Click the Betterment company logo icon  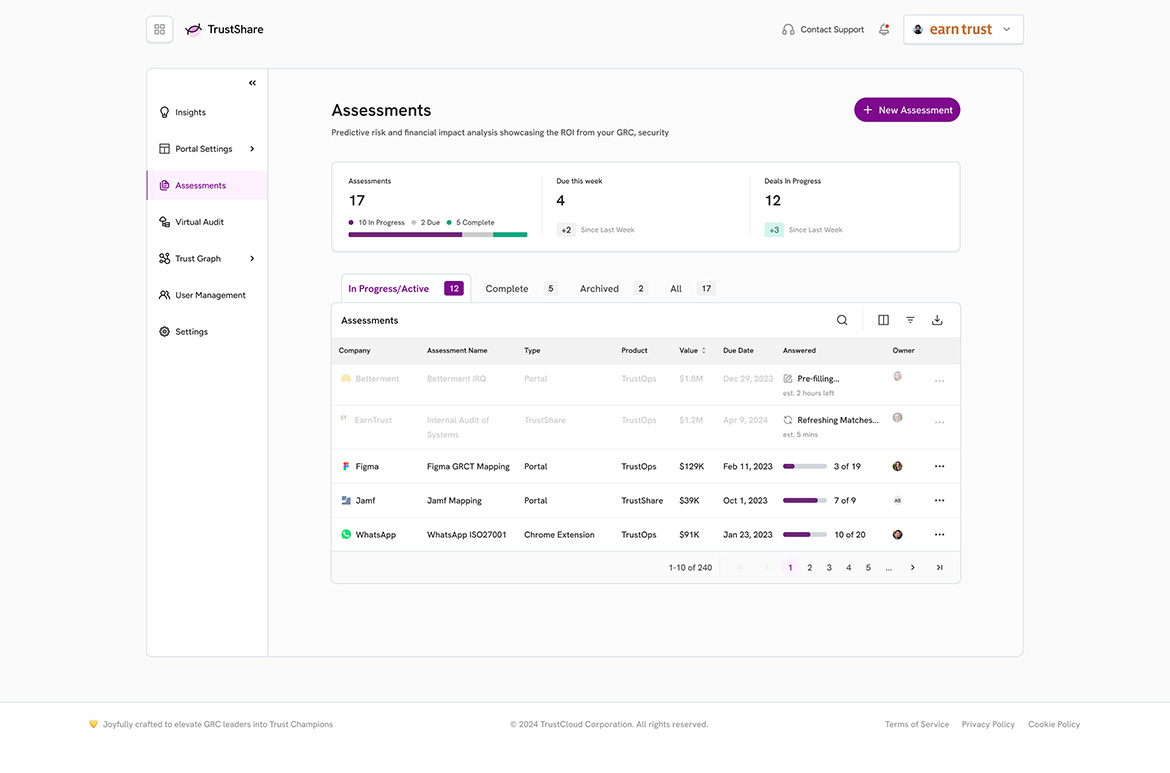point(346,379)
